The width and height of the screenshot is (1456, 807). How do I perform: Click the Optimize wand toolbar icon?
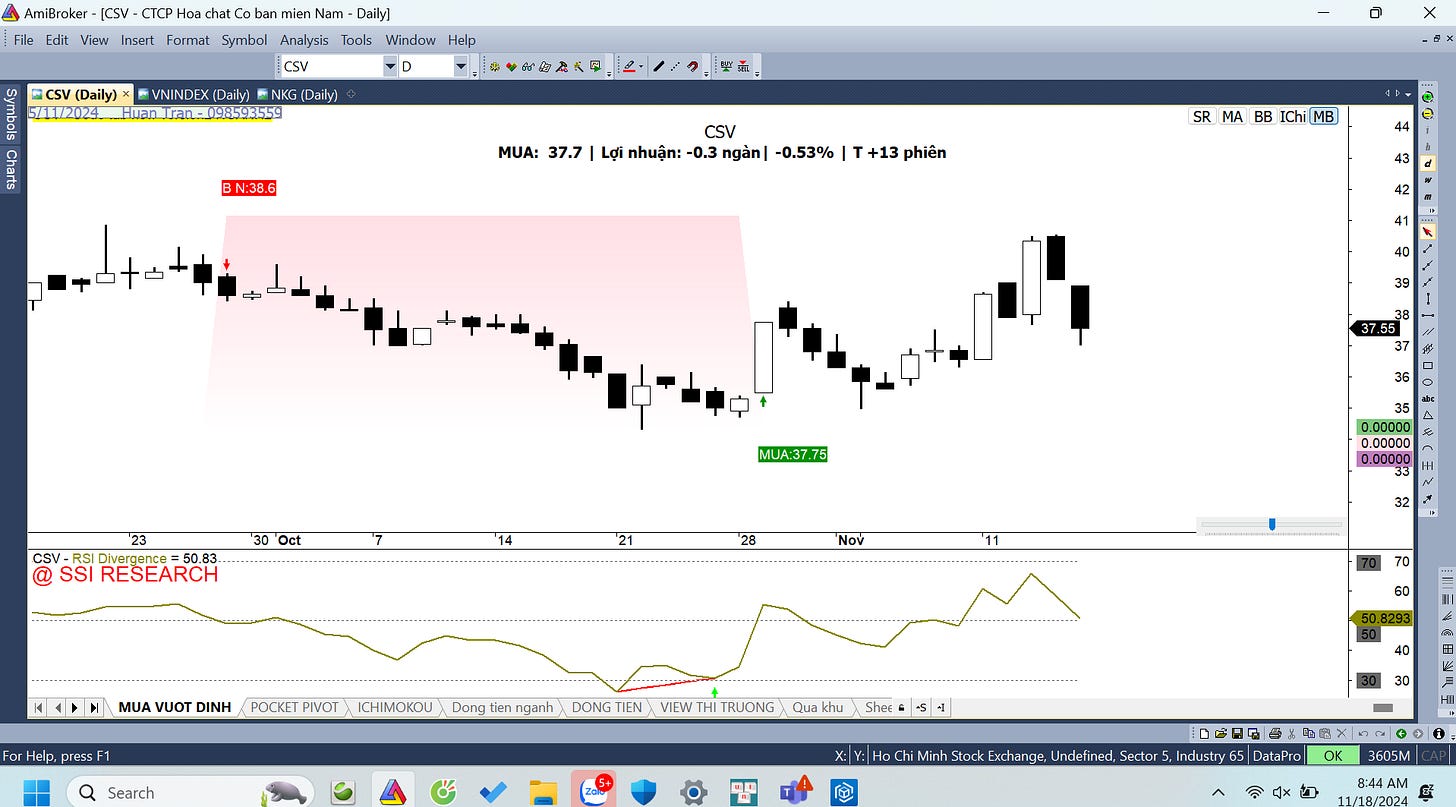point(579,67)
